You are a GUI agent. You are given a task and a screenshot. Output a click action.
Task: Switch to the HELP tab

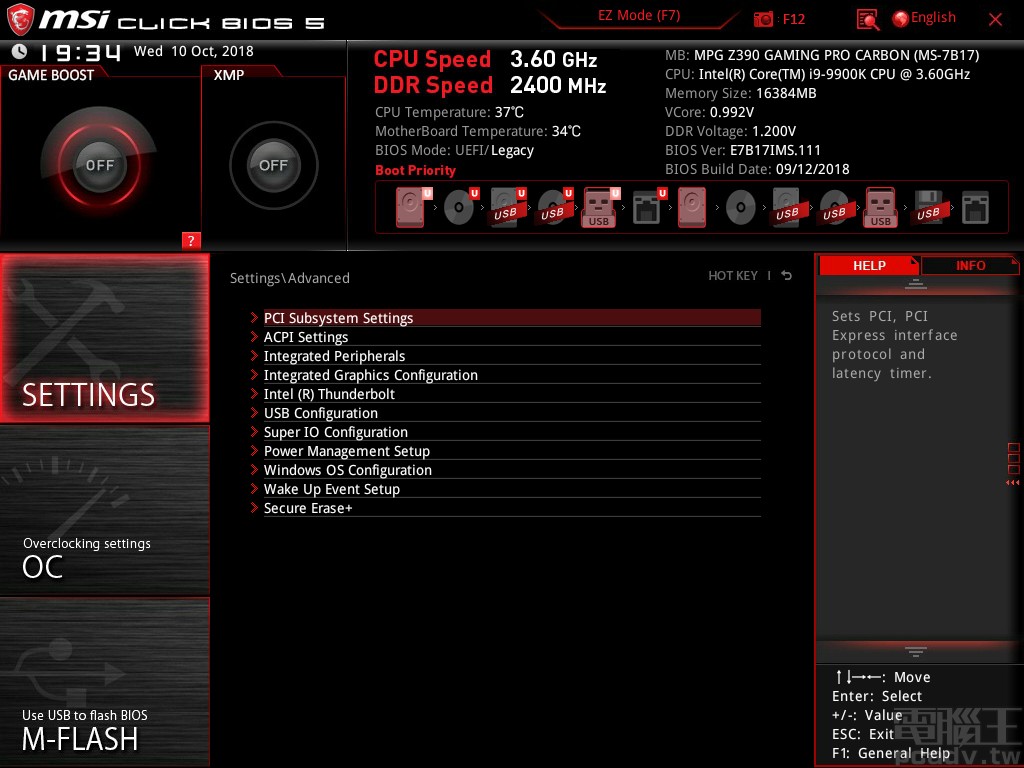pos(869,265)
